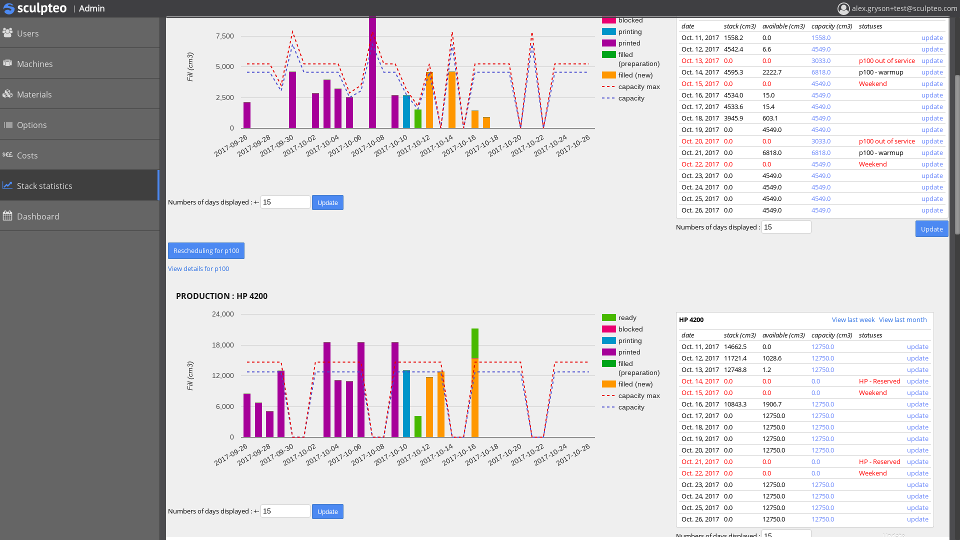Click update link for Oct. 26 in HP 4200 table

(x=917, y=519)
